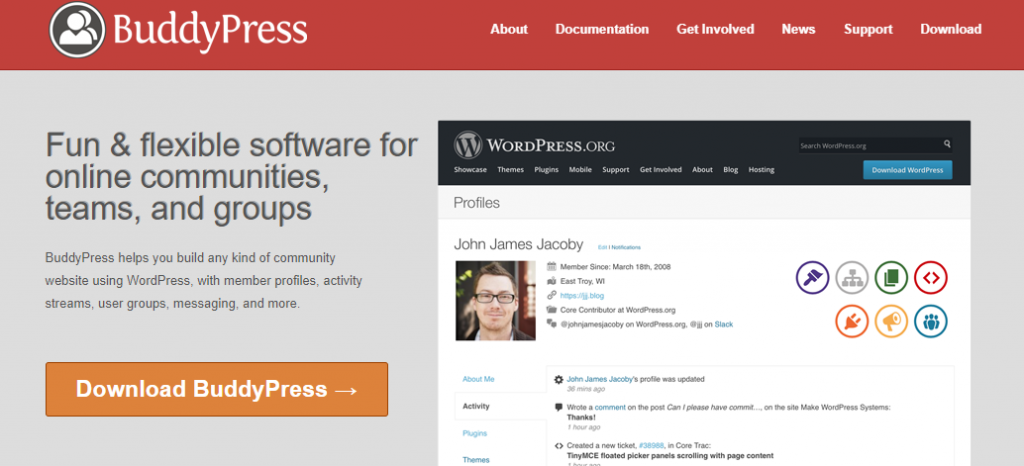The width and height of the screenshot is (1024, 466).
Task: Click the red code brackets badge icon
Action: (x=931, y=277)
